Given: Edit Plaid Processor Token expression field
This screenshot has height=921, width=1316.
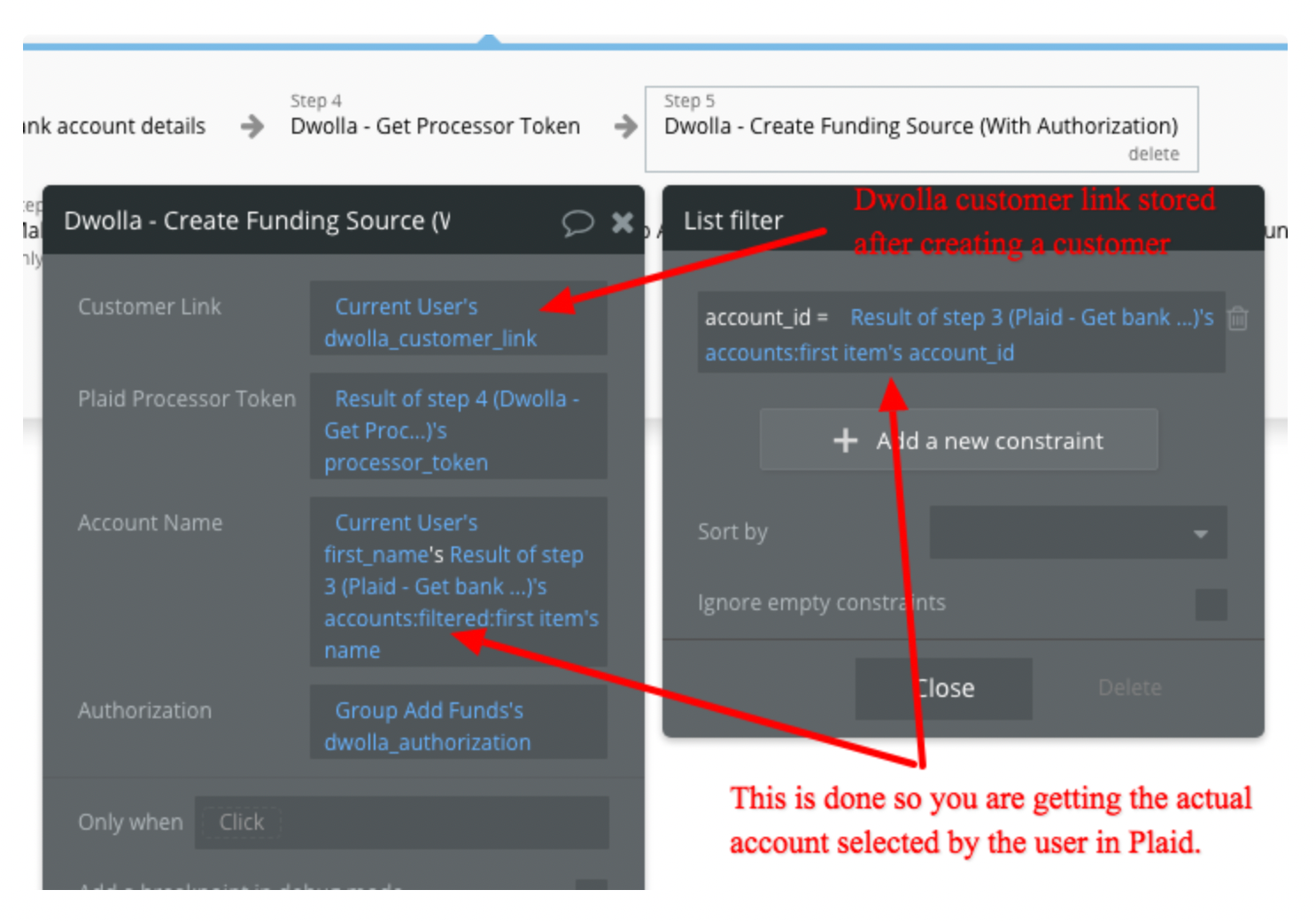Looking at the screenshot, I should (x=458, y=427).
